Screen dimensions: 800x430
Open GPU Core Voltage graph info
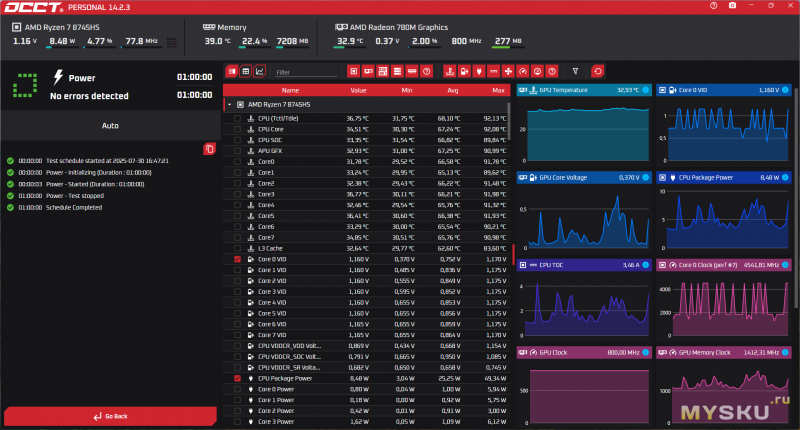(x=645, y=178)
